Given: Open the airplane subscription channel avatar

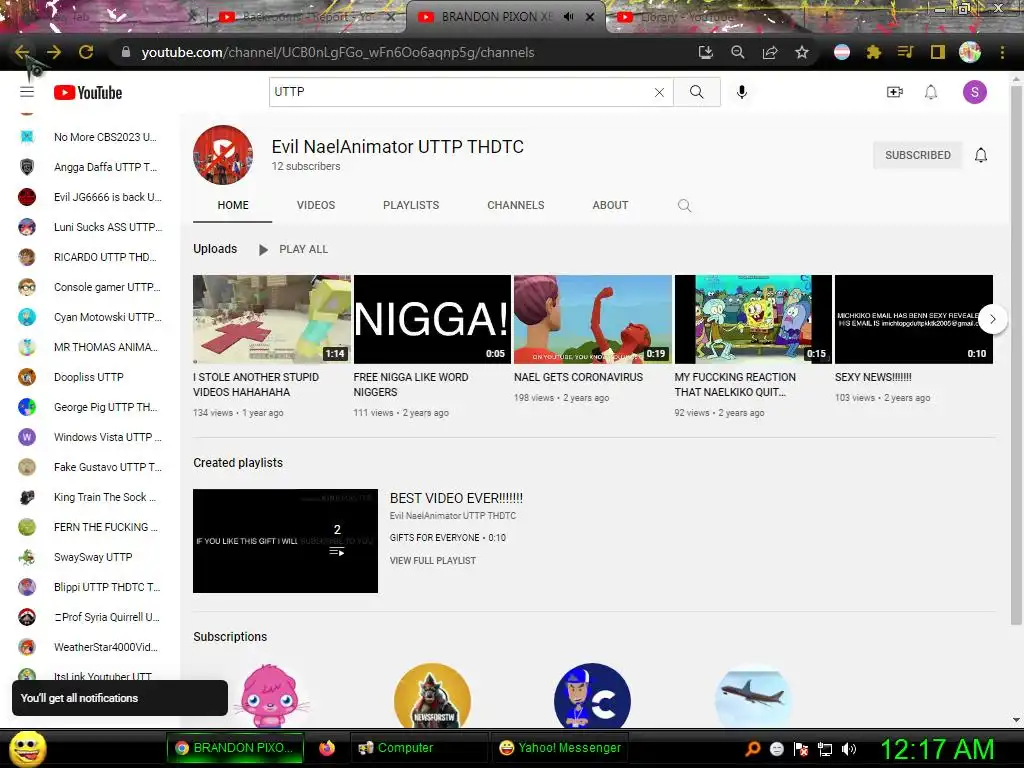Looking at the screenshot, I should point(753,696).
